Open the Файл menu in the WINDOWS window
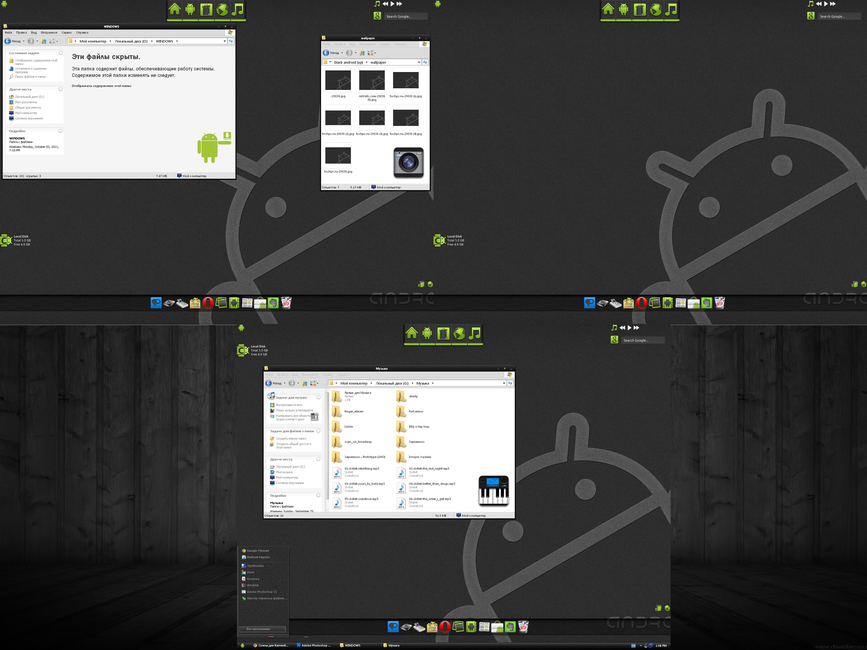 coord(8,33)
